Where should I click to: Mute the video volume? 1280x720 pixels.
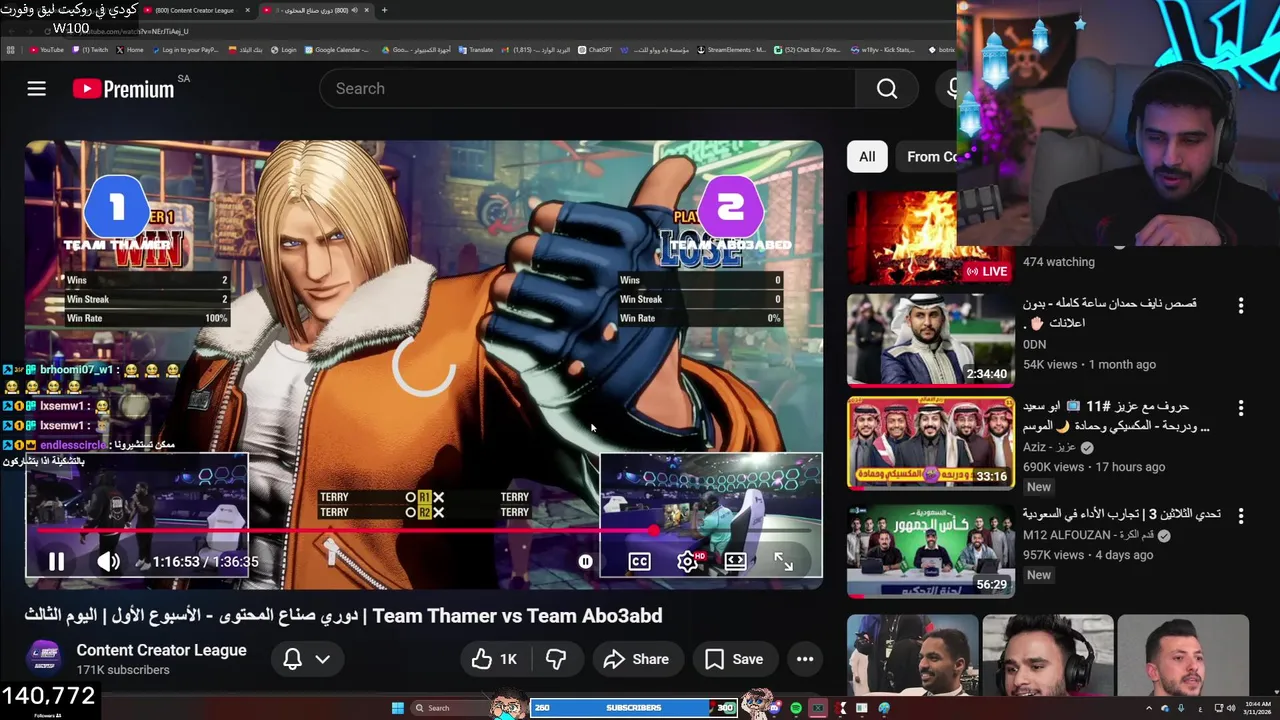(108, 561)
